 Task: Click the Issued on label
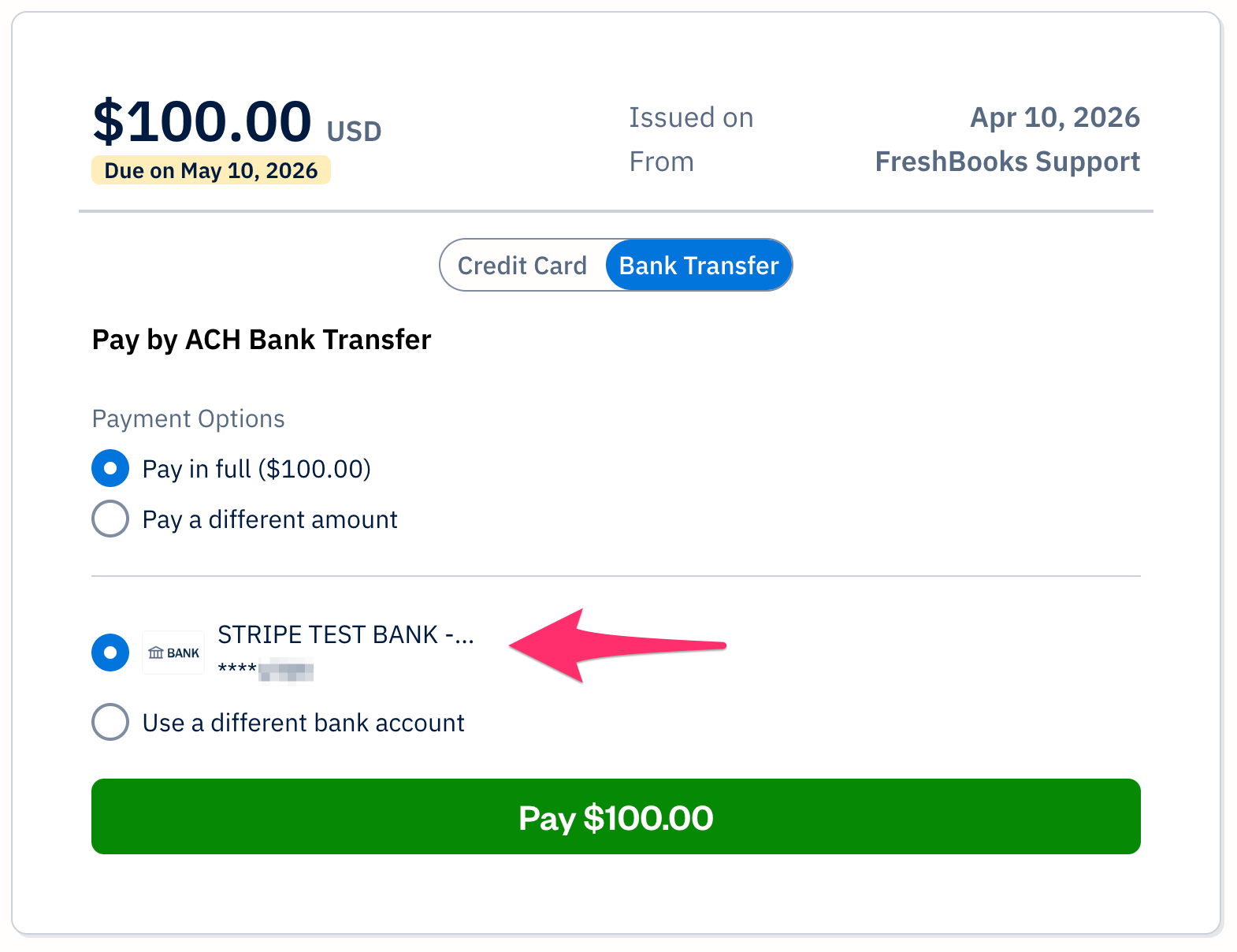pyautogui.click(x=690, y=117)
